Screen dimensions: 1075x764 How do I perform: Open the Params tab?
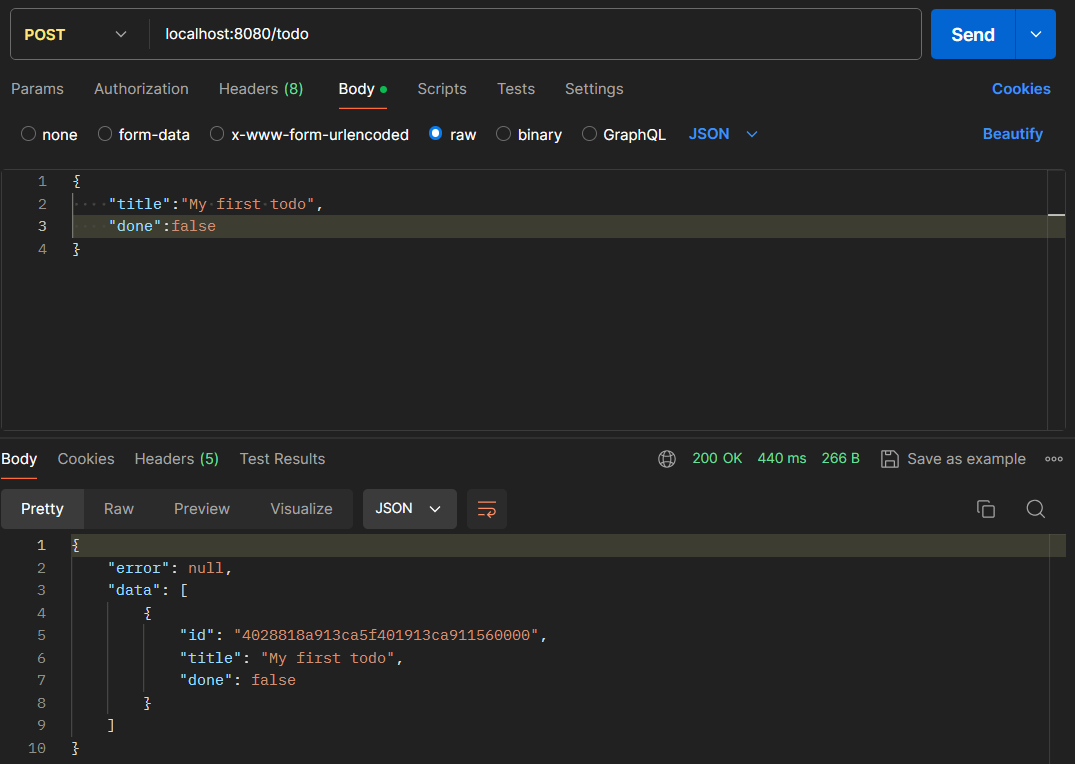pyautogui.click(x=37, y=89)
